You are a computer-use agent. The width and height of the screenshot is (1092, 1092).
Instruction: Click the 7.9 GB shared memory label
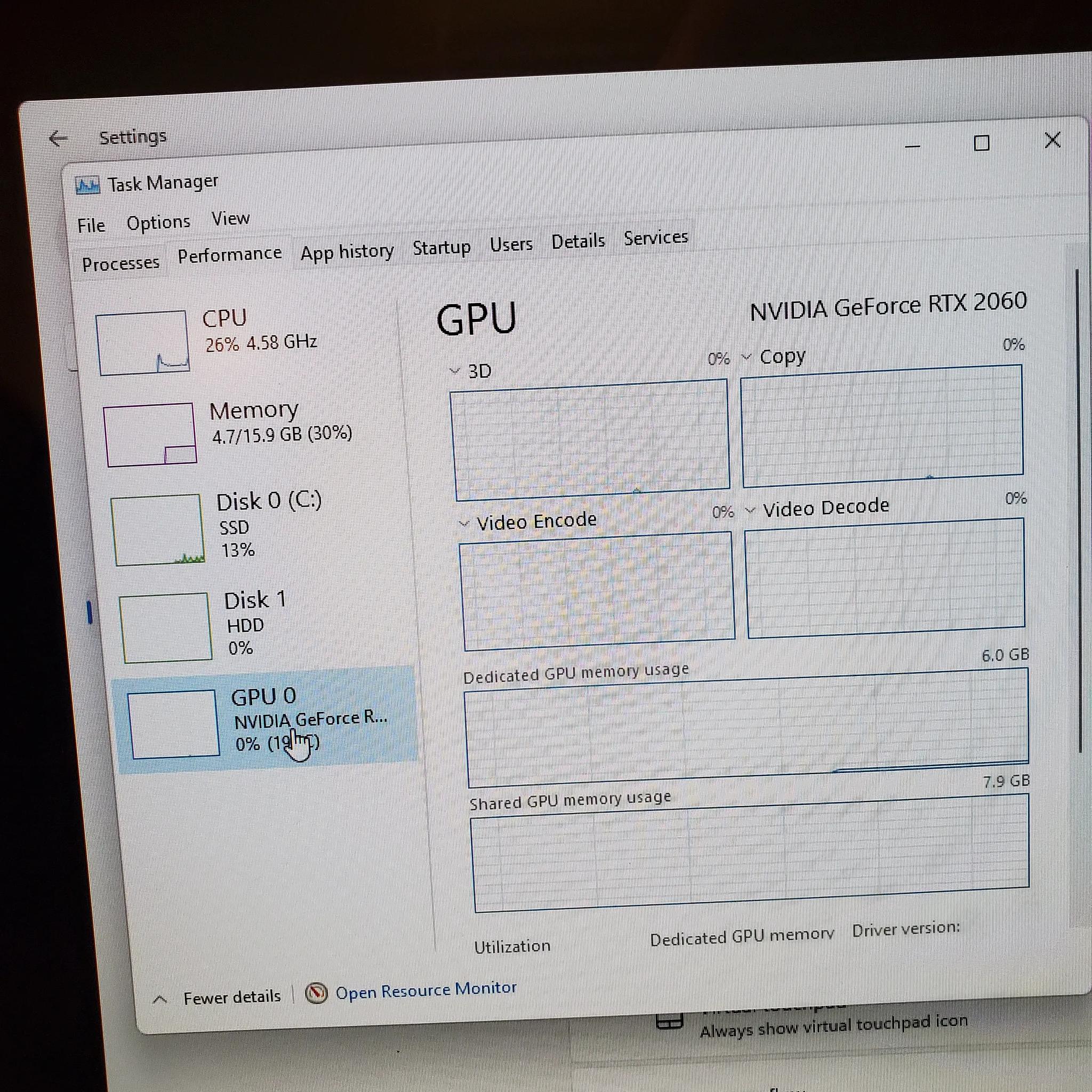1007,782
